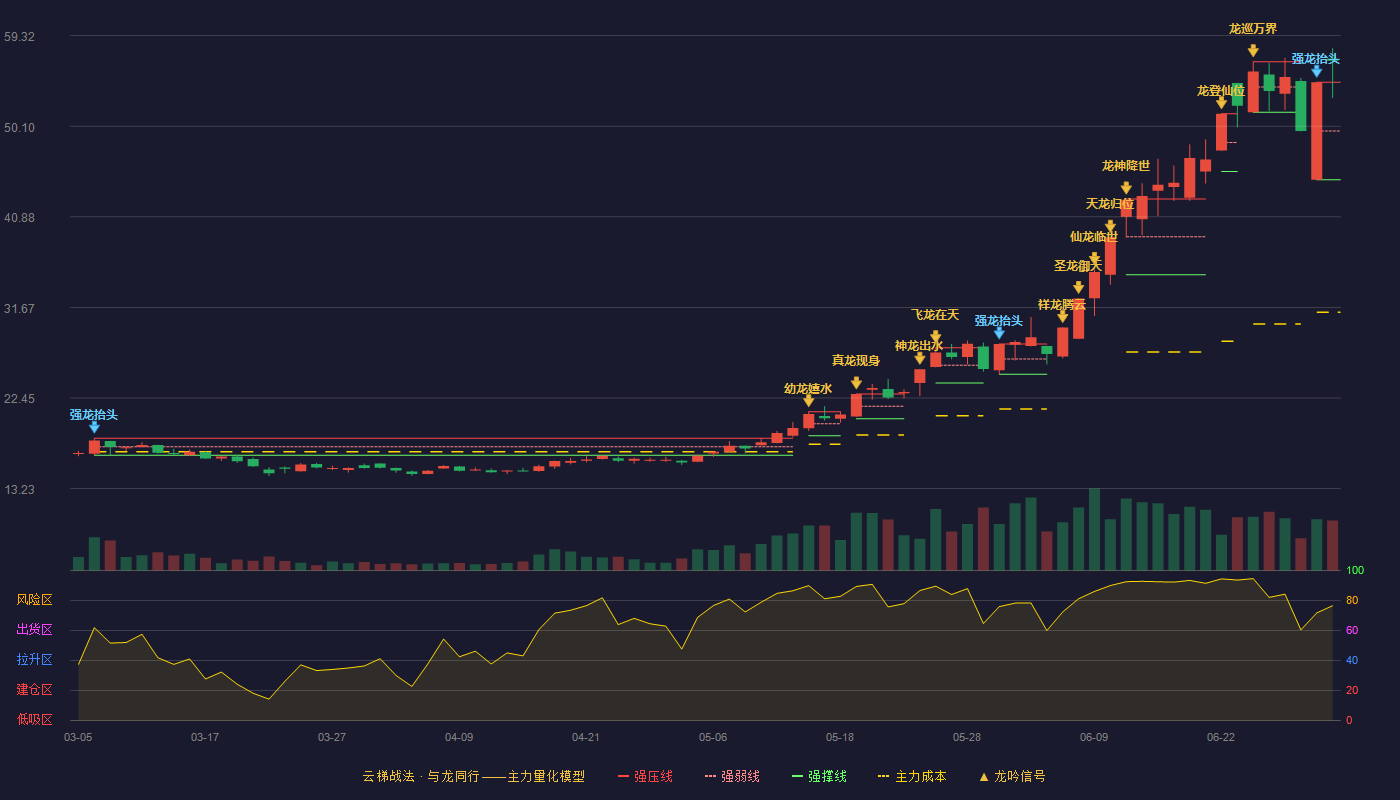Click the chart title 云梯战法 · 与龙同行——主力量化模型
Viewport: 1400px width, 800px height.
(x=474, y=776)
